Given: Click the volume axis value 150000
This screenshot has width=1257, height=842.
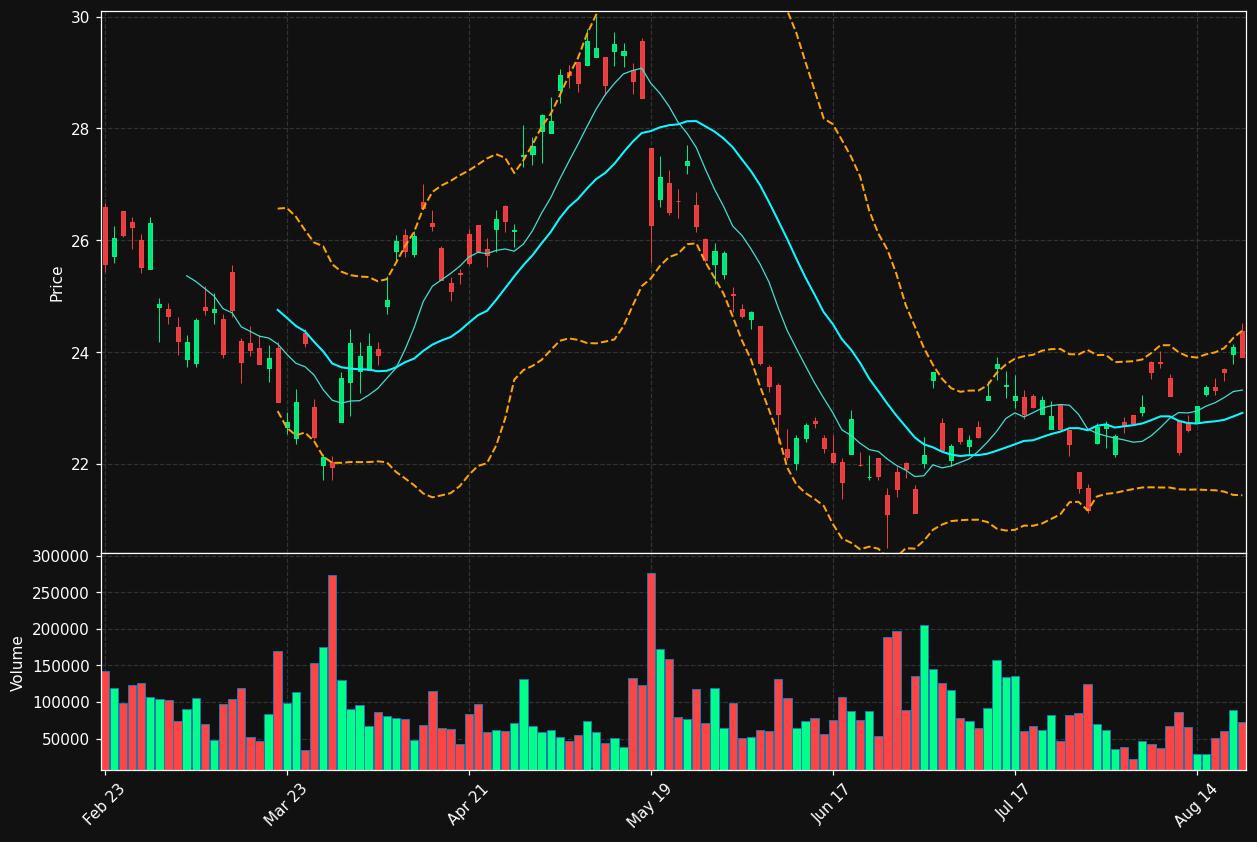Looking at the screenshot, I should 62,666.
